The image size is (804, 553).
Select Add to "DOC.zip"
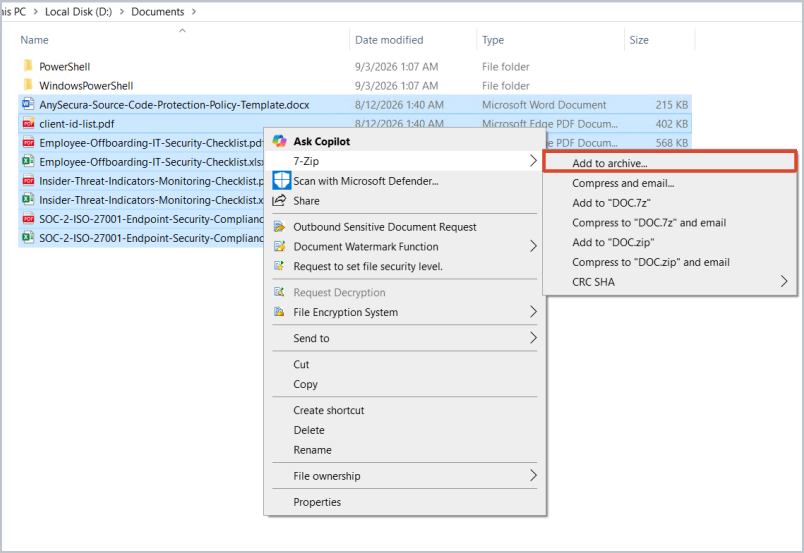(670, 242)
